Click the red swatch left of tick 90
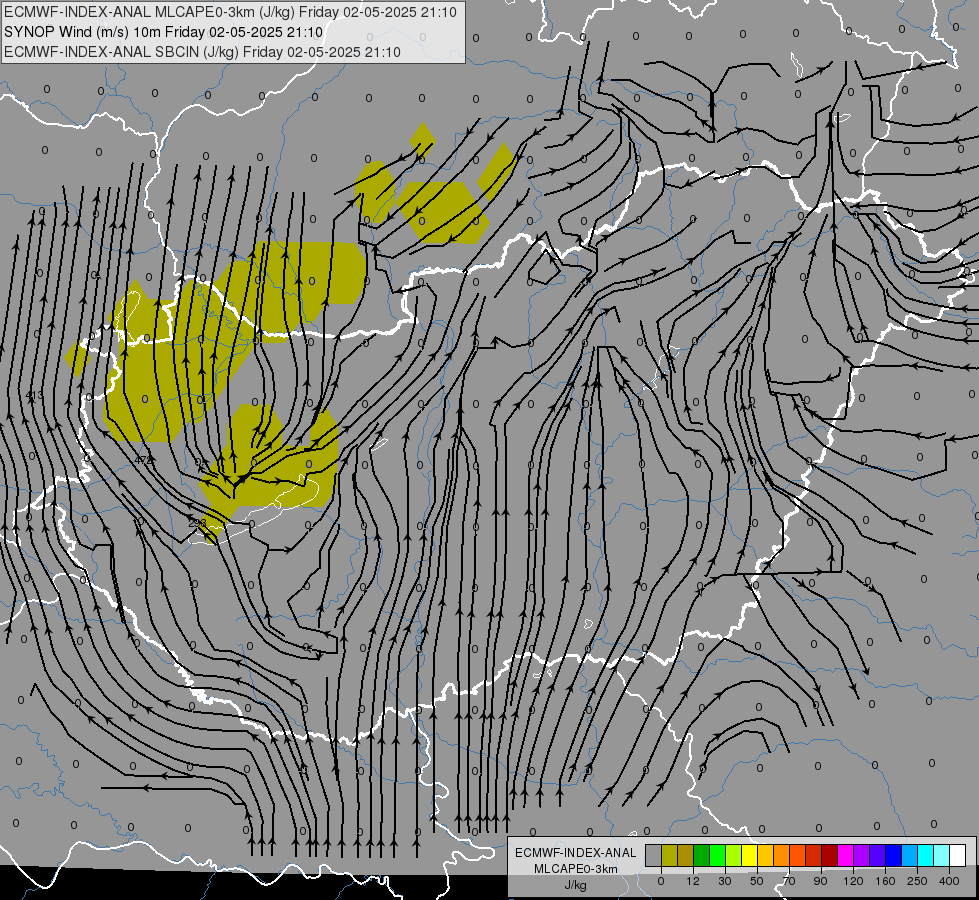Image resolution: width=979 pixels, height=900 pixels. coord(814,855)
